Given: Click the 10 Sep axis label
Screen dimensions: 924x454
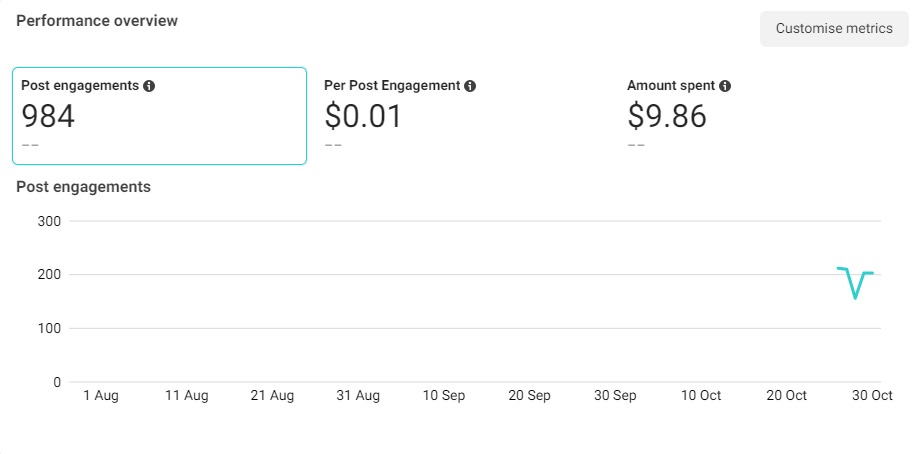Looking at the screenshot, I should 444,396.
